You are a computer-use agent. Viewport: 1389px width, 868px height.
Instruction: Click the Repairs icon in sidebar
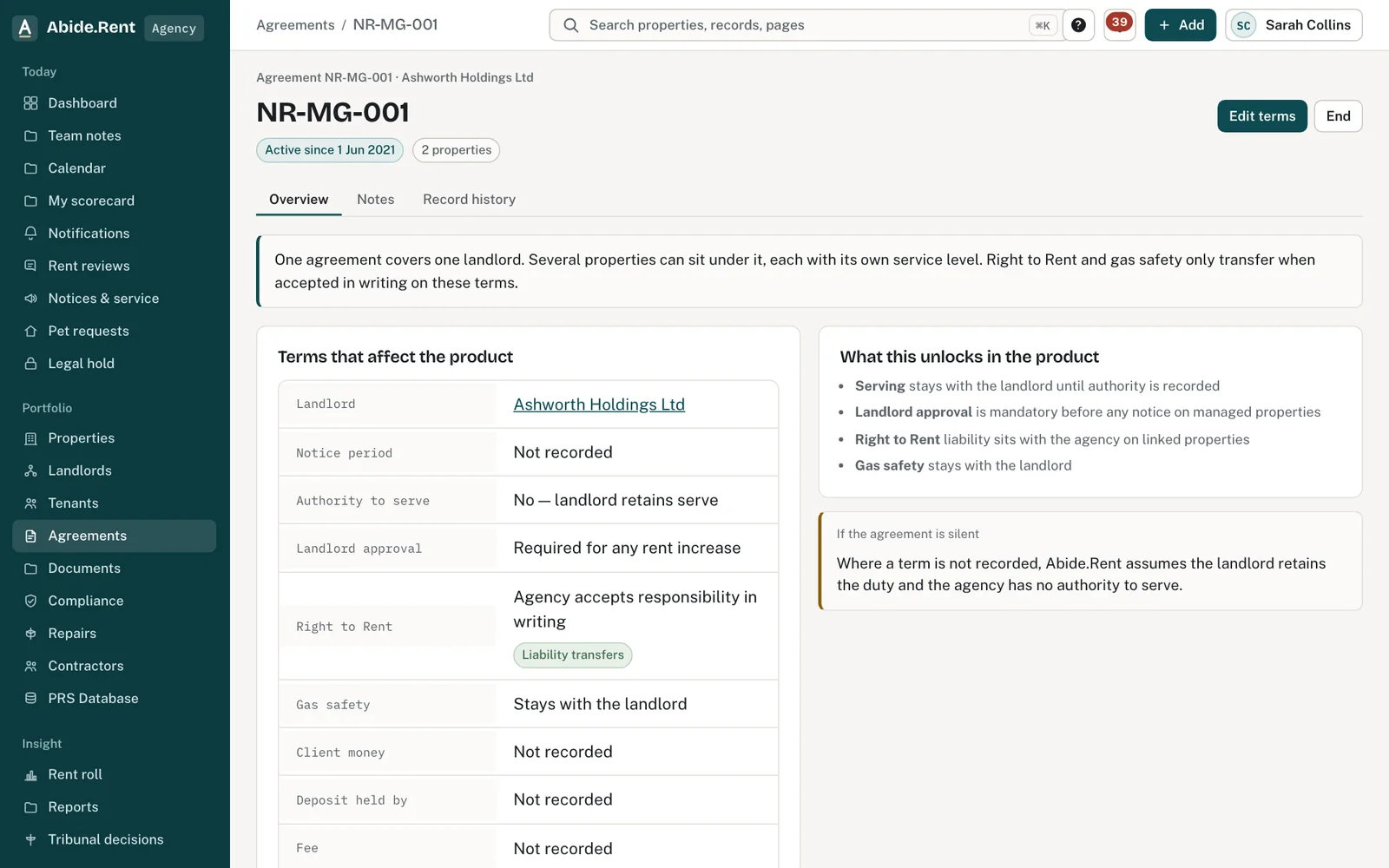coord(30,634)
